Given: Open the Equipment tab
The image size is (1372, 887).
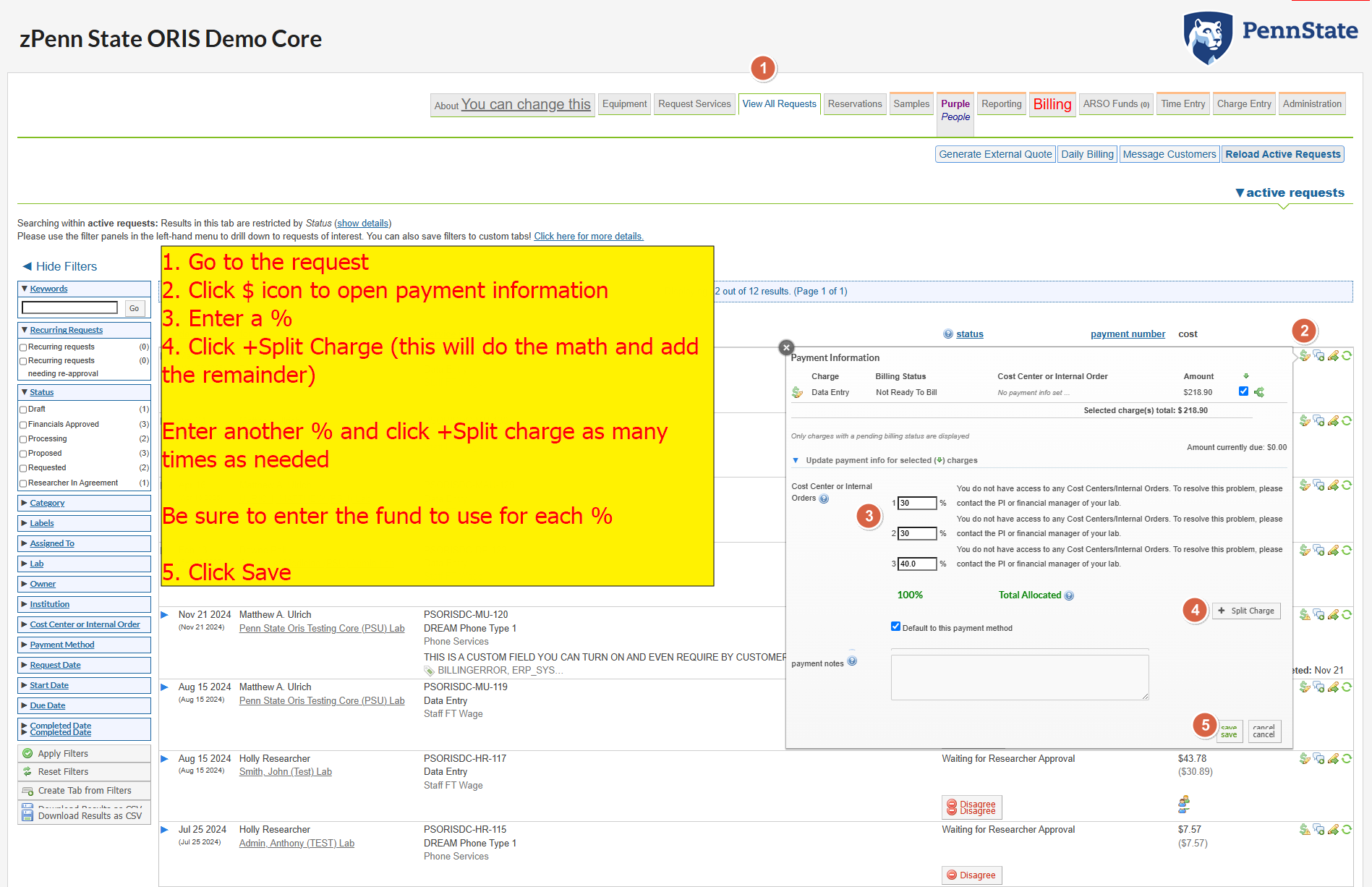Looking at the screenshot, I should pos(625,104).
